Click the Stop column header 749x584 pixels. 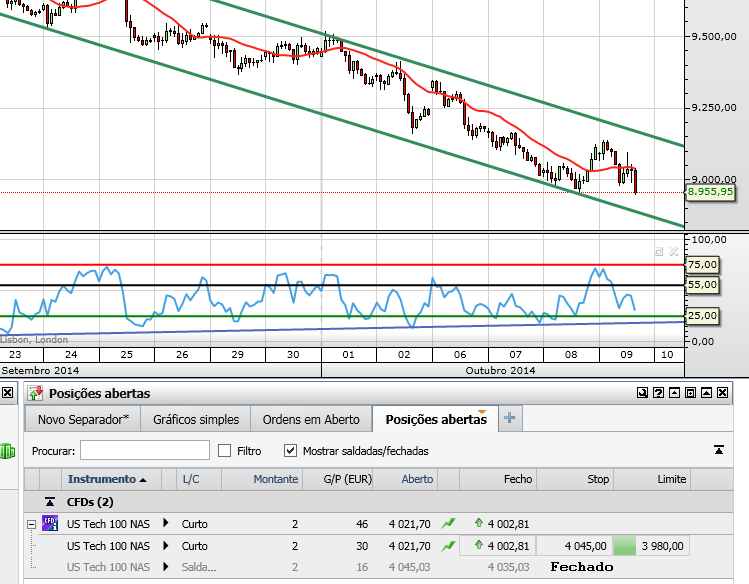pyautogui.click(x=575, y=479)
